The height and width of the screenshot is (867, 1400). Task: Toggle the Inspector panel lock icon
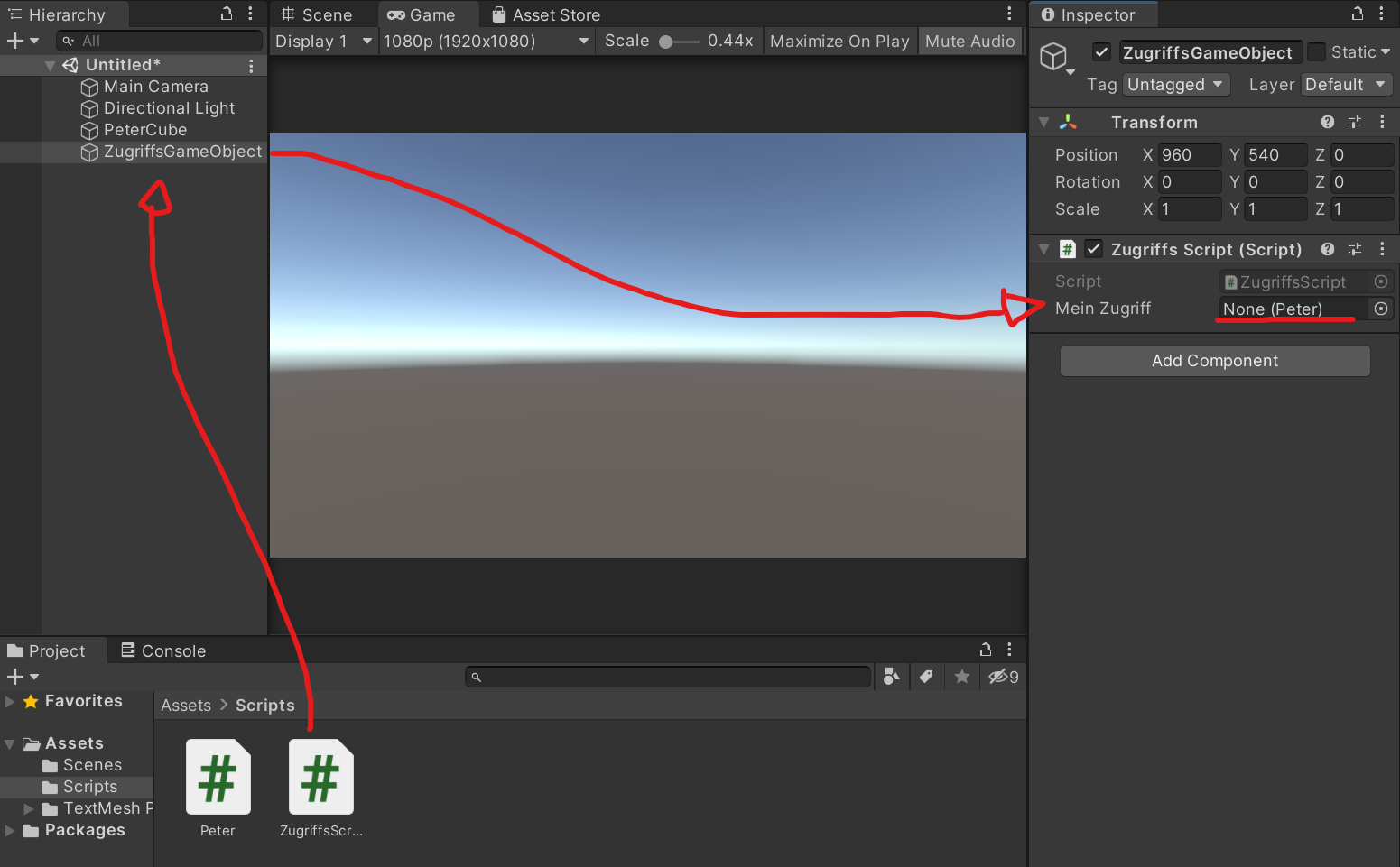tap(1357, 14)
